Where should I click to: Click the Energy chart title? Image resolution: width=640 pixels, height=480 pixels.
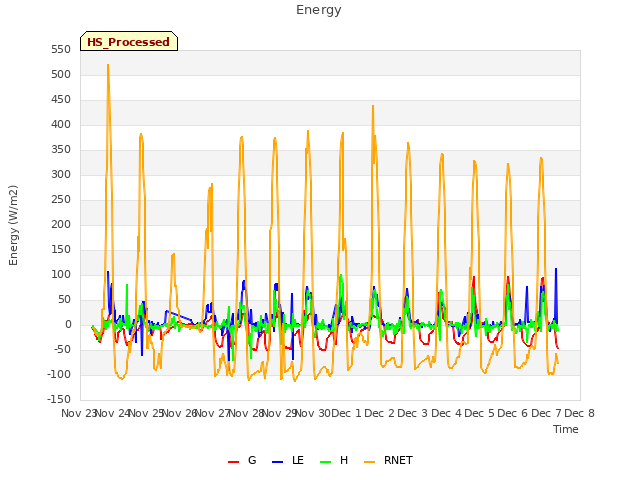(319, 10)
